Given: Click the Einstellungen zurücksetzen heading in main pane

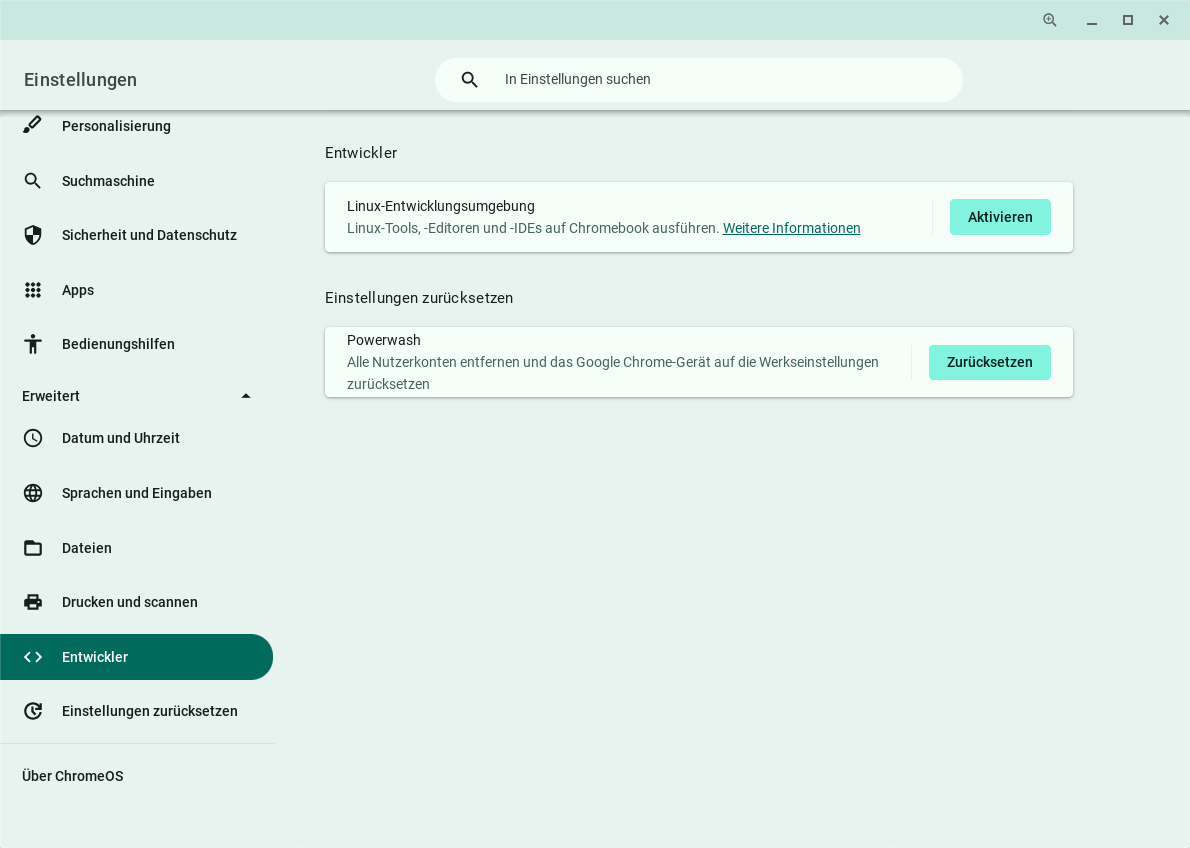Looking at the screenshot, I should (x=419, y=298).
